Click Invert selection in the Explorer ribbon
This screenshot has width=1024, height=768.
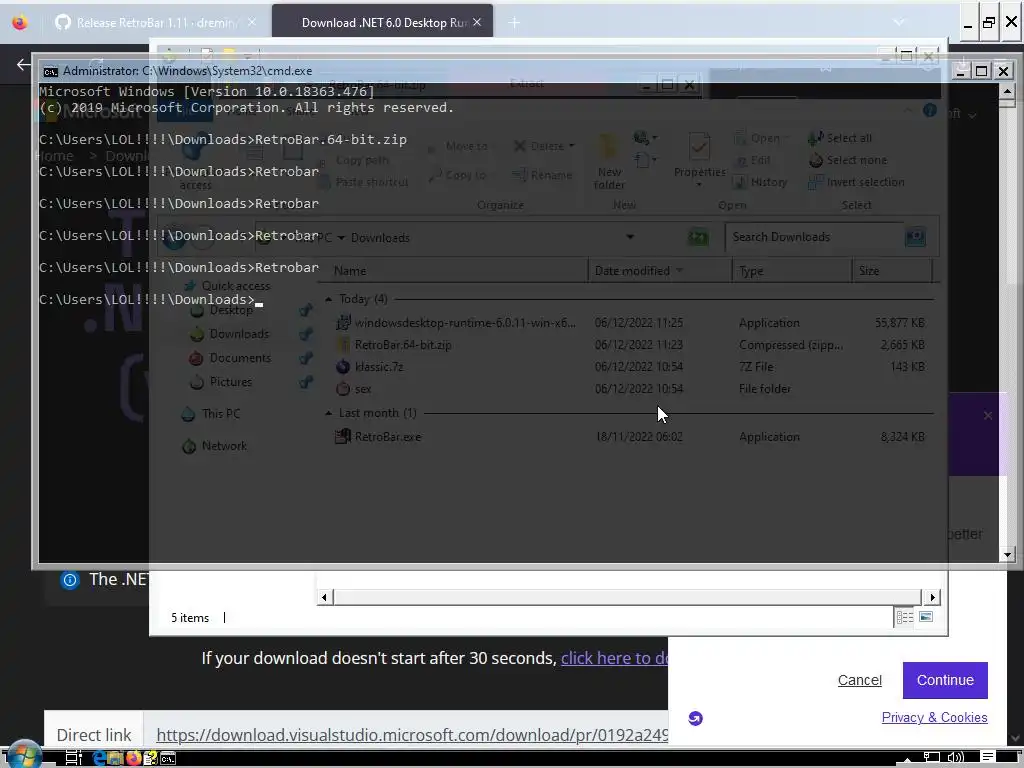856,182
